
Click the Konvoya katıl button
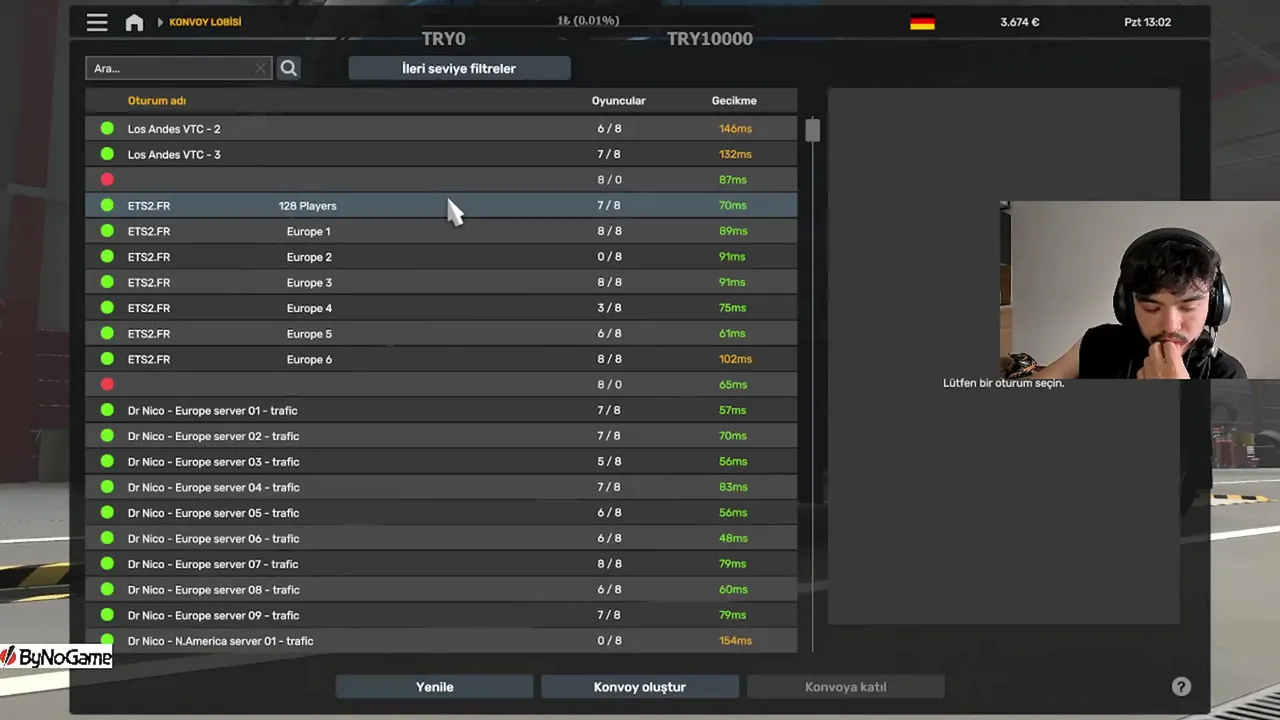(846, 687)
